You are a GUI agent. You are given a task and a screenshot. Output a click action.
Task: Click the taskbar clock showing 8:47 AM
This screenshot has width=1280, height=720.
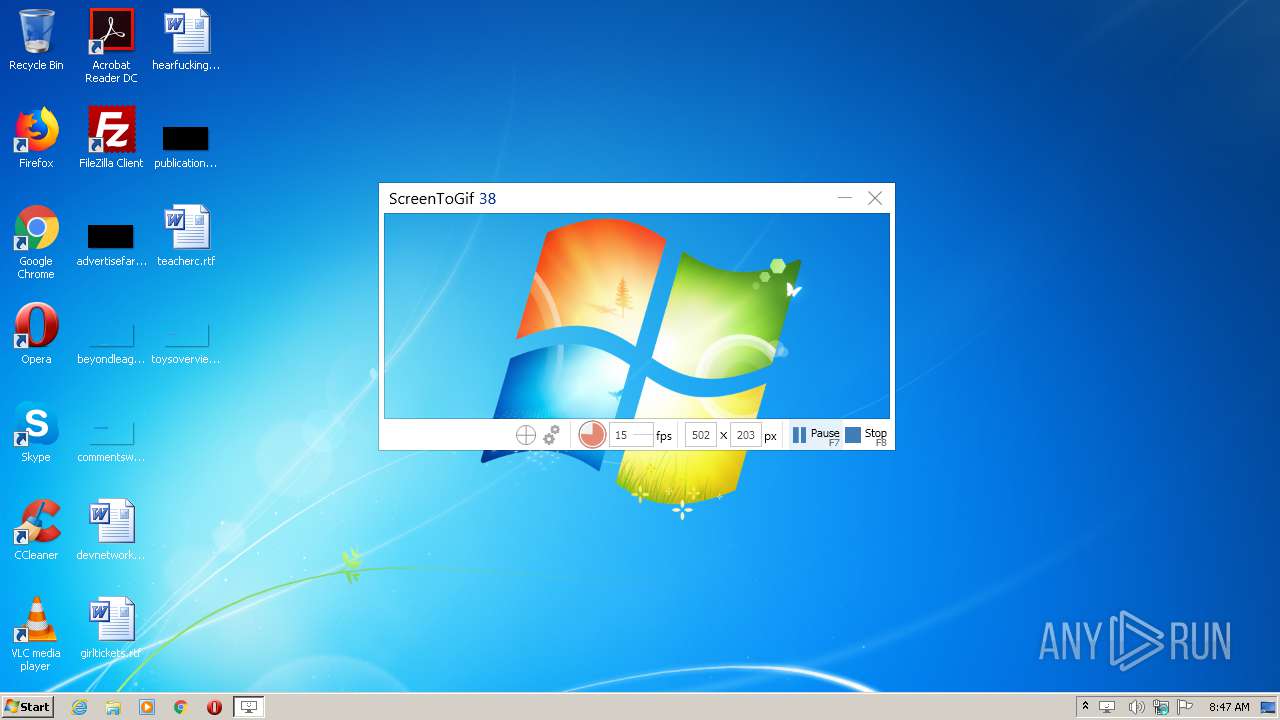(1229, 707)
